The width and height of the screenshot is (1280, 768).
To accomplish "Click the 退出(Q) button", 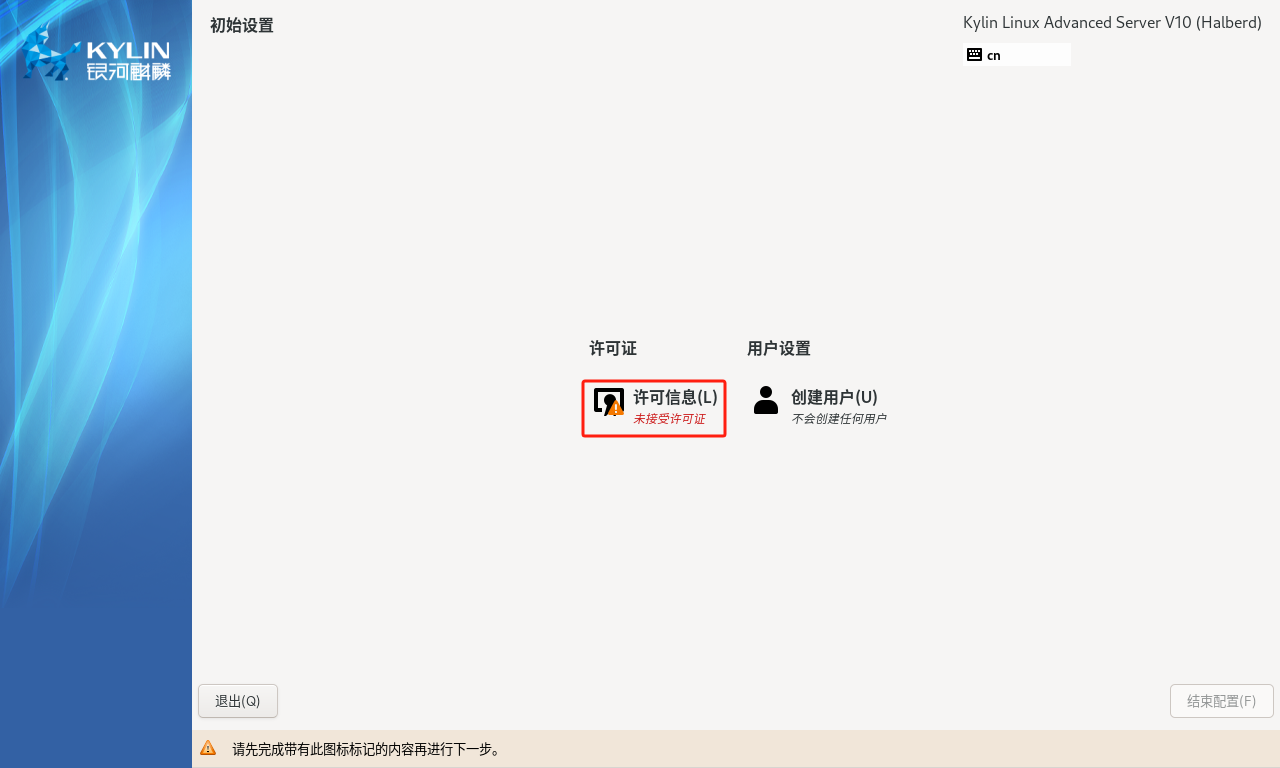I will coord(237,701).
